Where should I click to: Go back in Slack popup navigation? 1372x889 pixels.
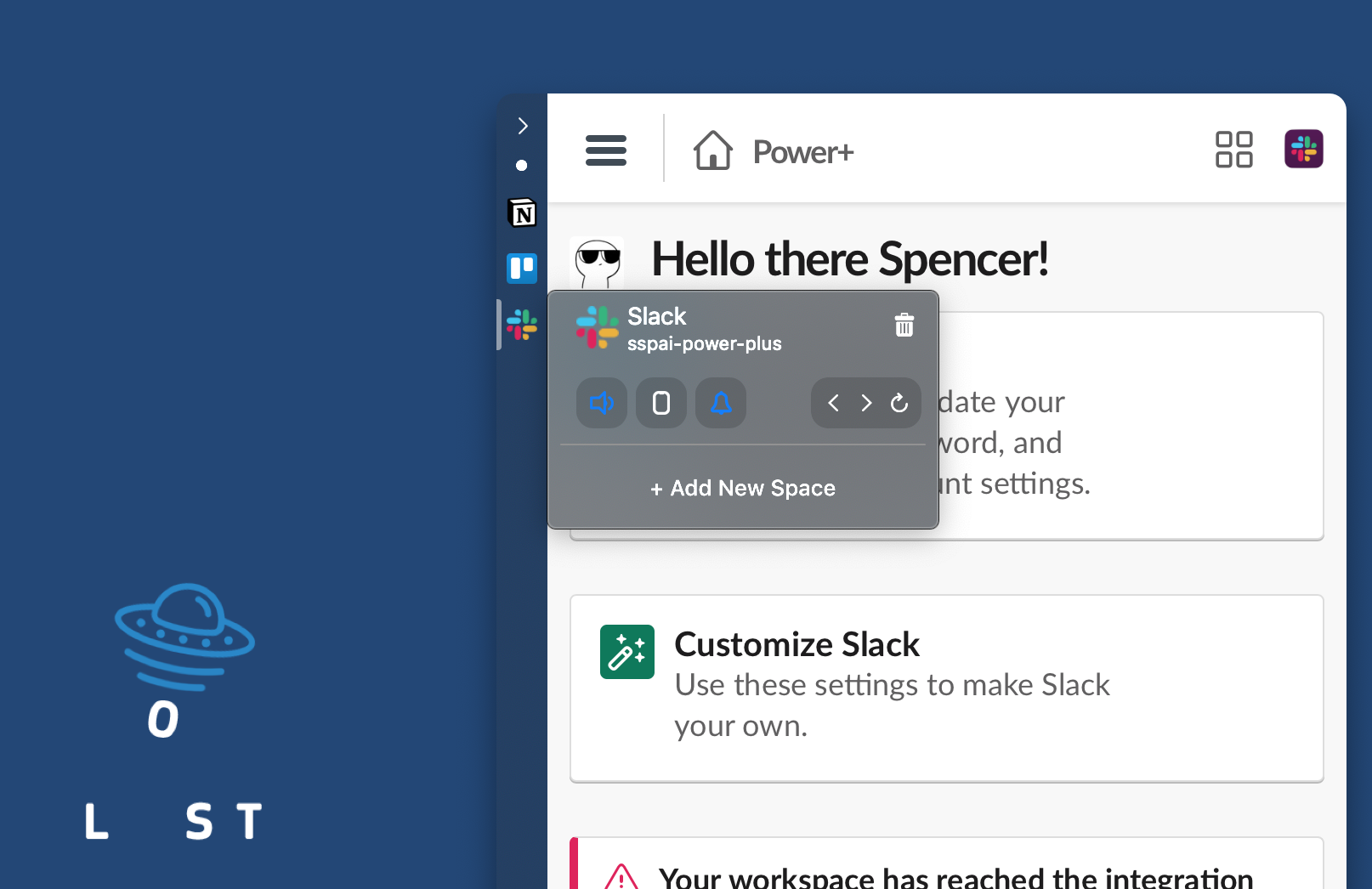pyautogui.click(x=834, y=403)
